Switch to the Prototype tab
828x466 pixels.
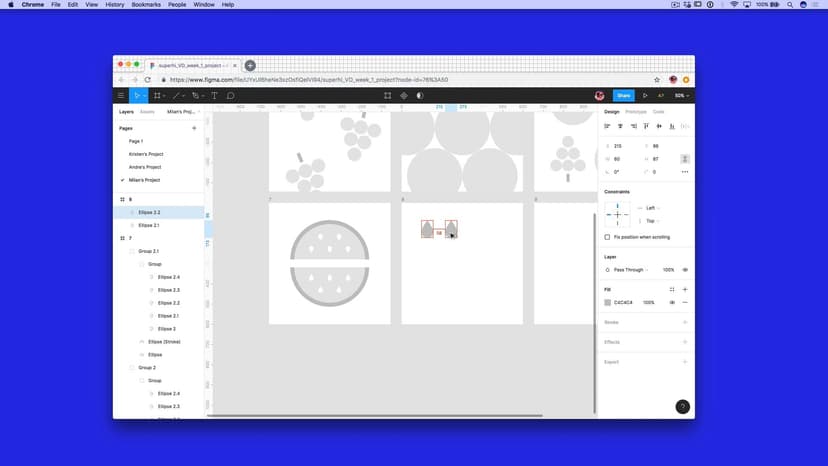click(x=636, y=112)
